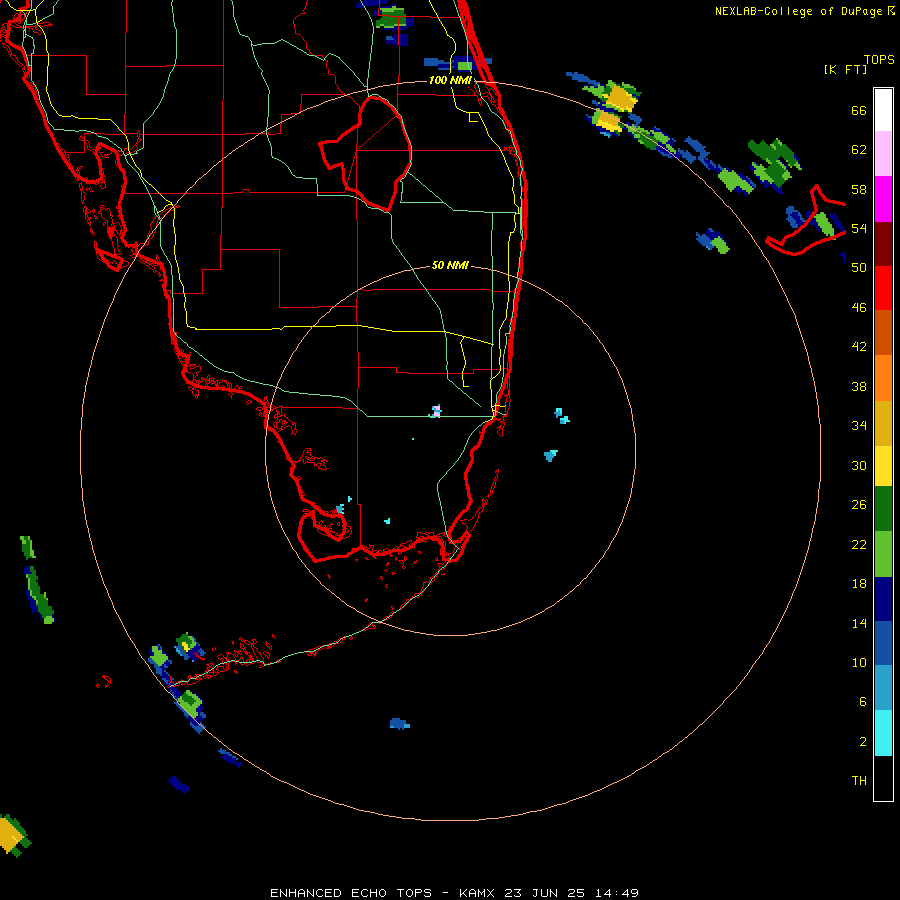Click the legend value 38

click(859, 386)
